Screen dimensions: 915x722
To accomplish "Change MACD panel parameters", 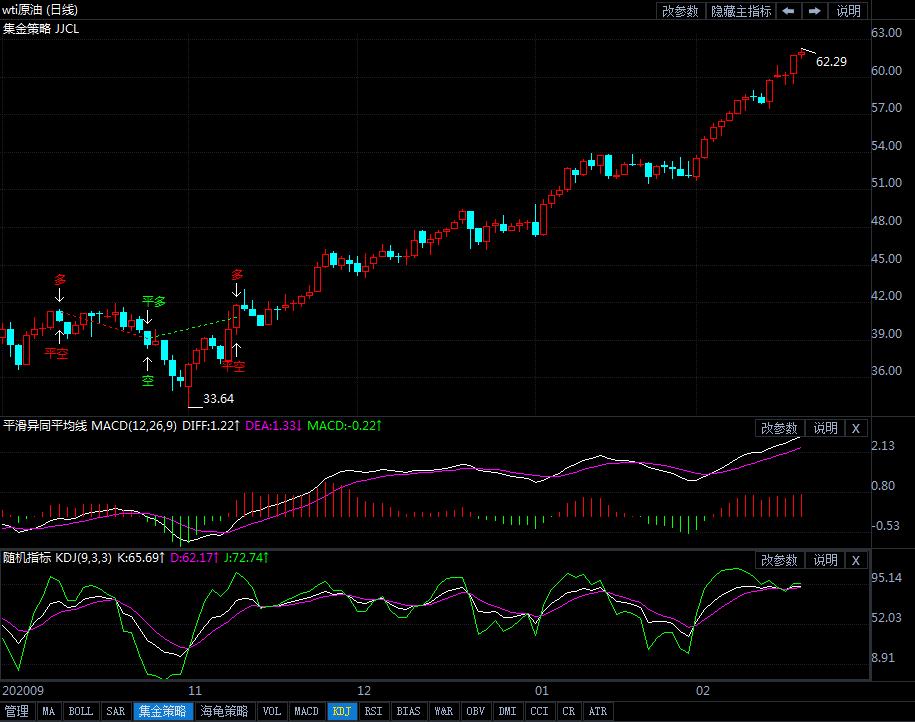I will point(779,428).
